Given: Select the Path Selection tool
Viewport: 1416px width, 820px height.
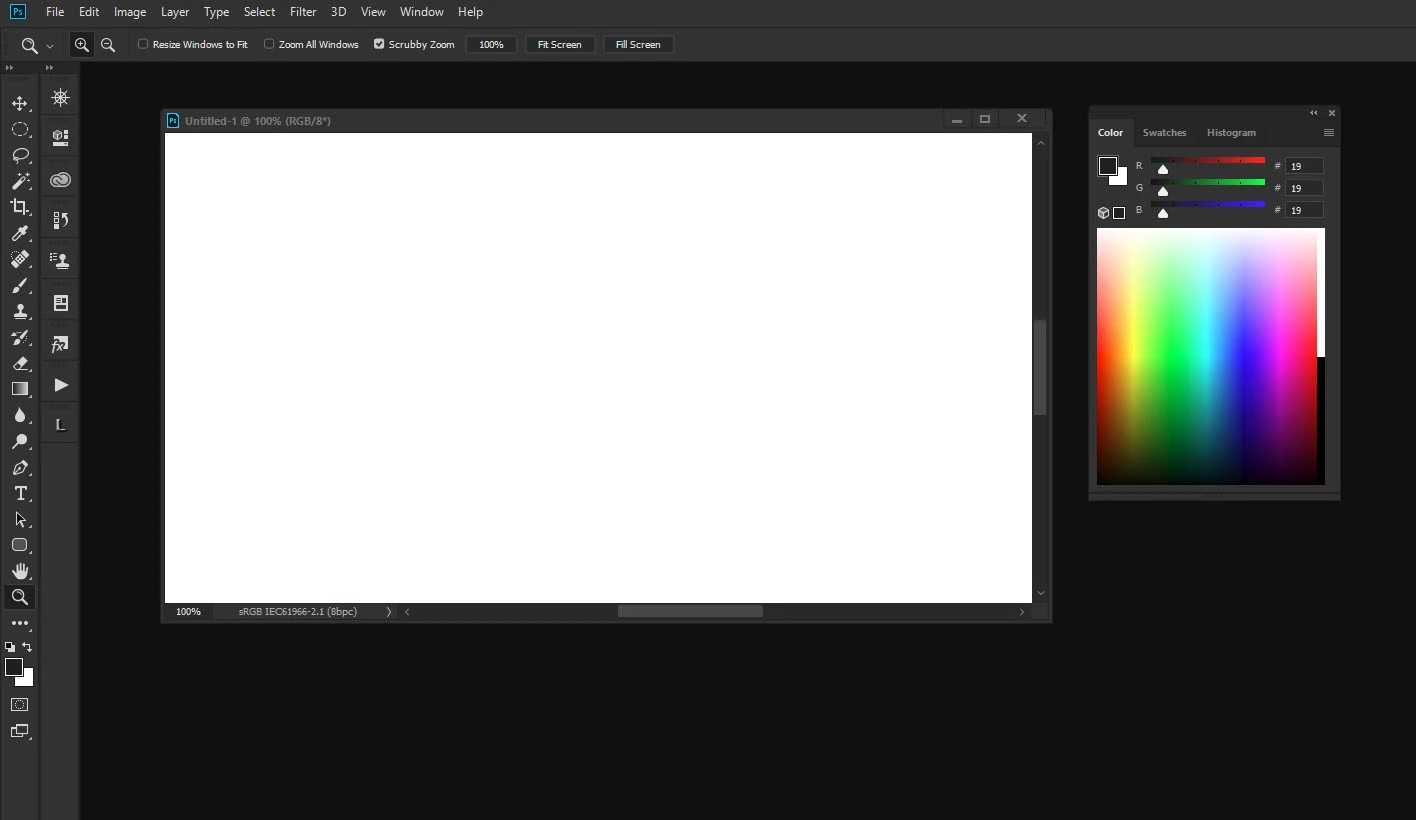Looking at the screenshot, I should [19, 519].
